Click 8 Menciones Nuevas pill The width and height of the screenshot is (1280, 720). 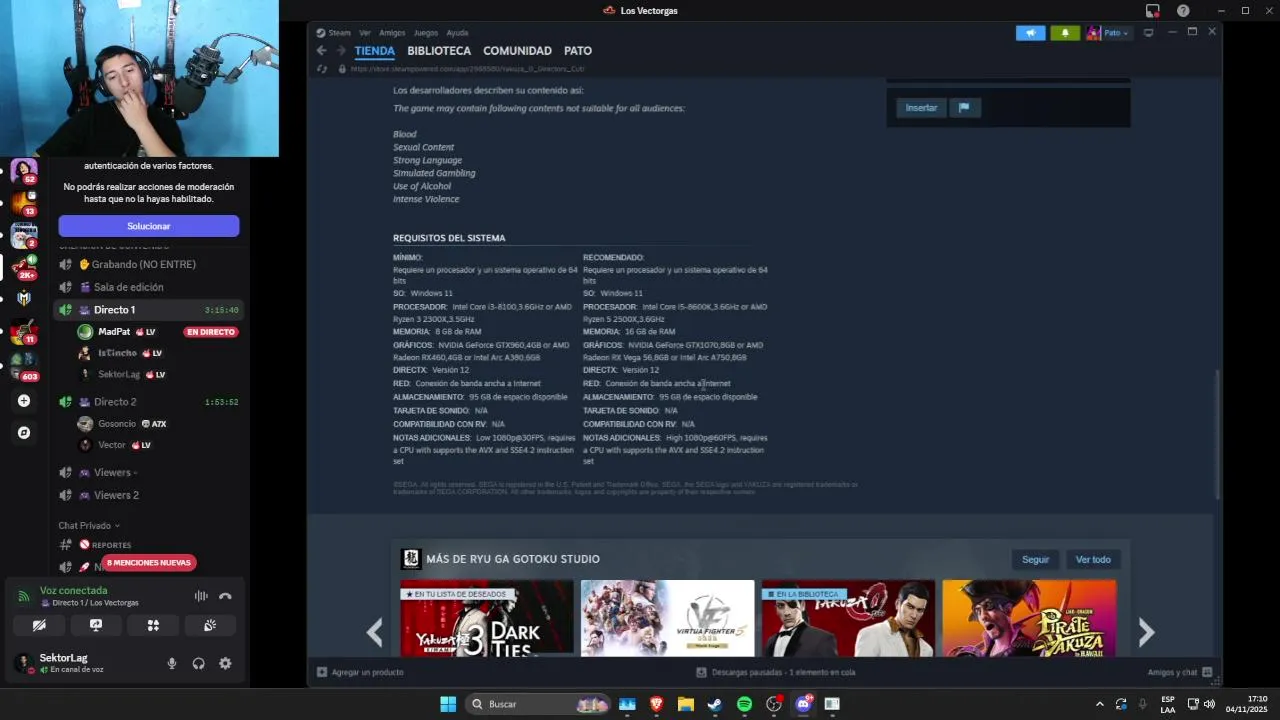[148, 563]
